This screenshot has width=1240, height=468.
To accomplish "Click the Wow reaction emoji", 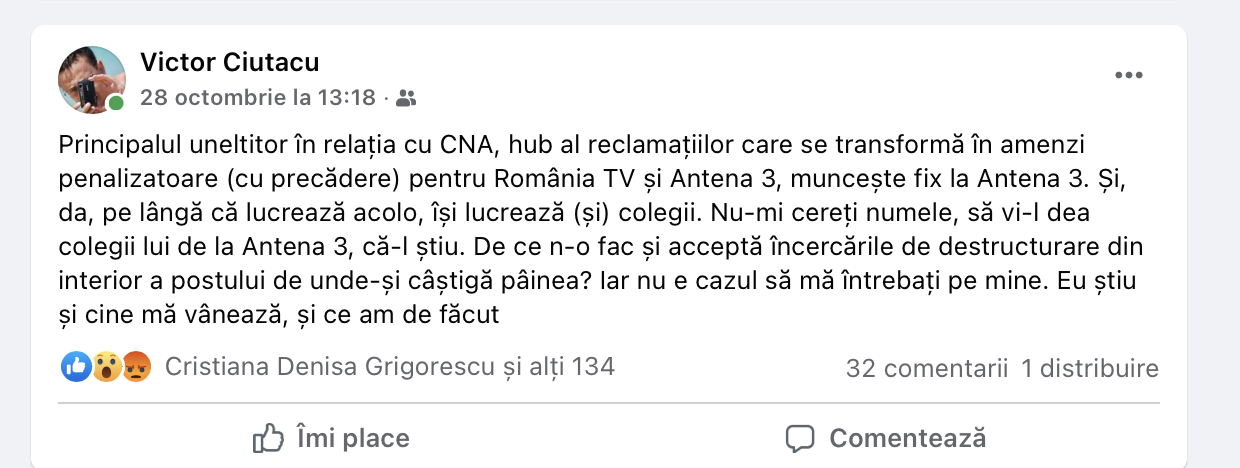I will pyautogui.click(x=106, y=367).
